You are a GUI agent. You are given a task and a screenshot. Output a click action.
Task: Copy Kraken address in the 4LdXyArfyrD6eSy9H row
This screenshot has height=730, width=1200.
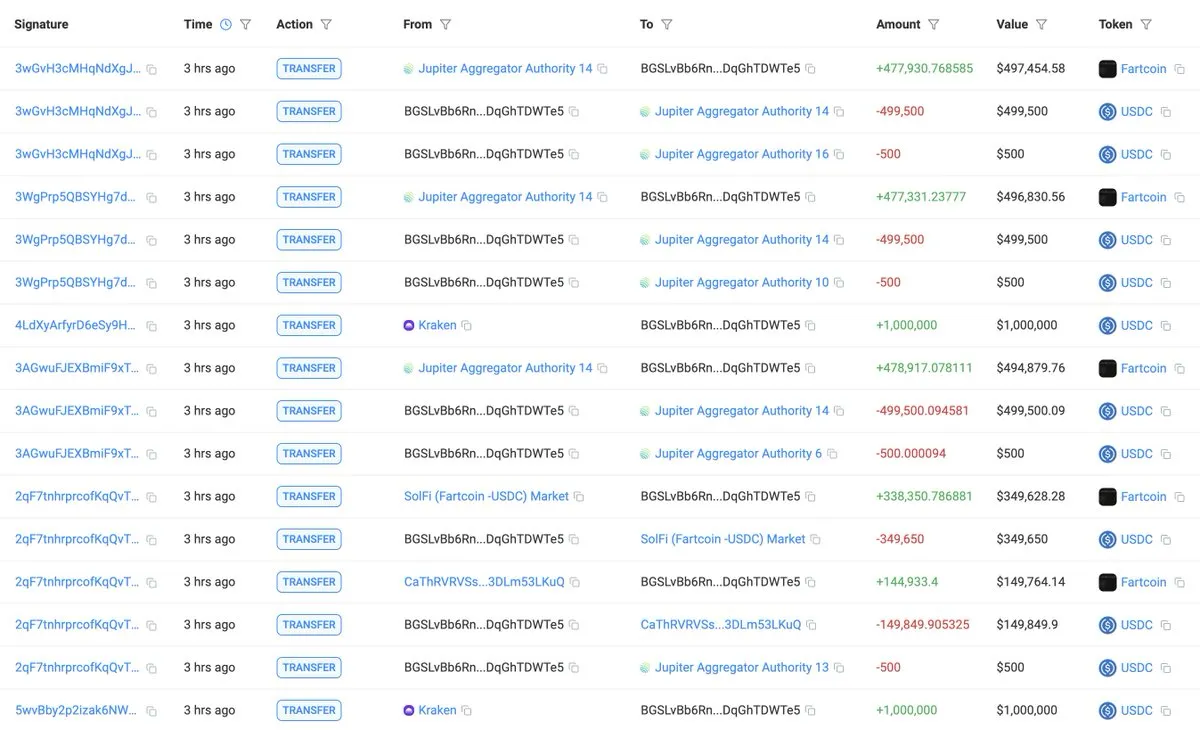[467, 326]
